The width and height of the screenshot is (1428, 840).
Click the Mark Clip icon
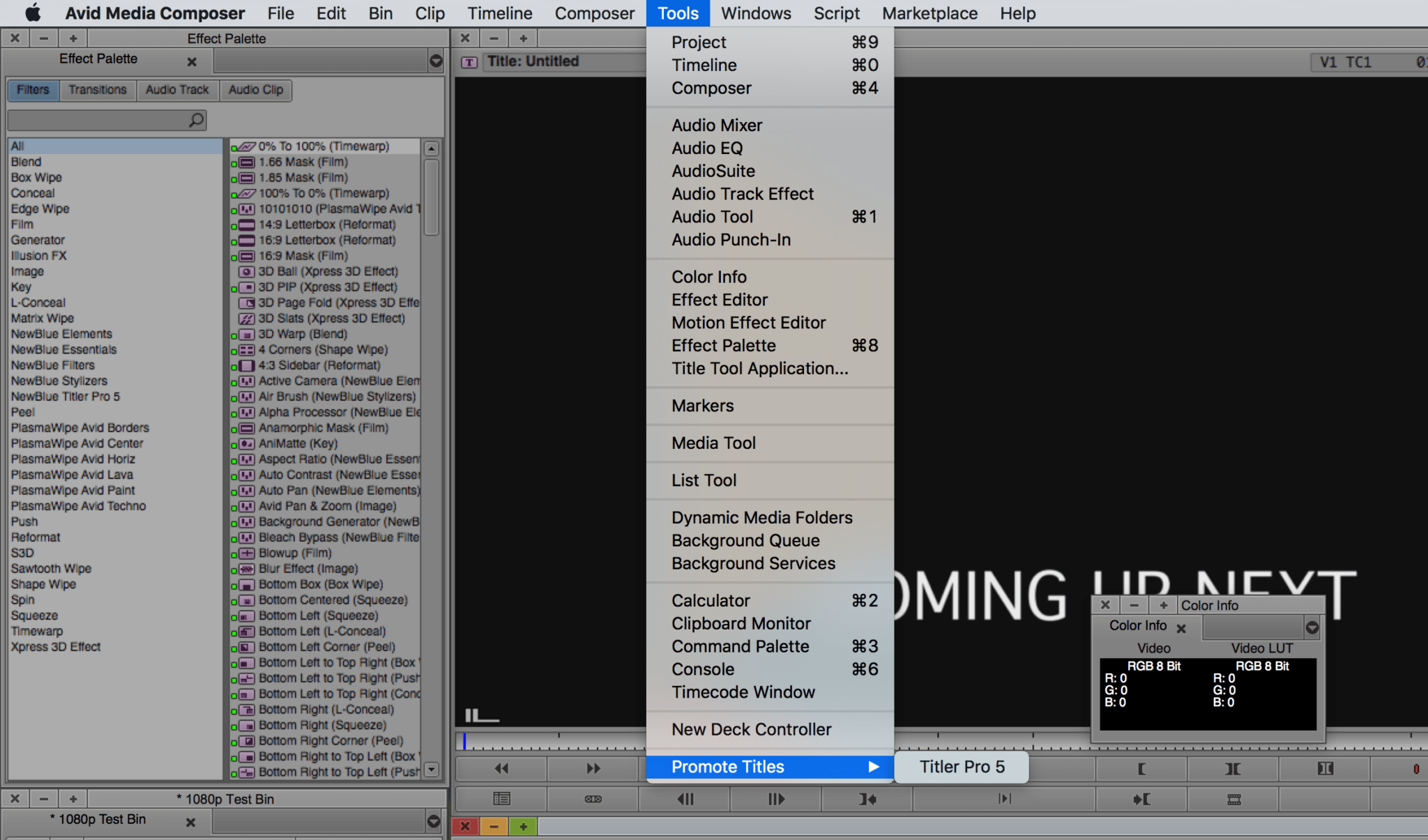pyautogui.click(x=1233, y=768)
